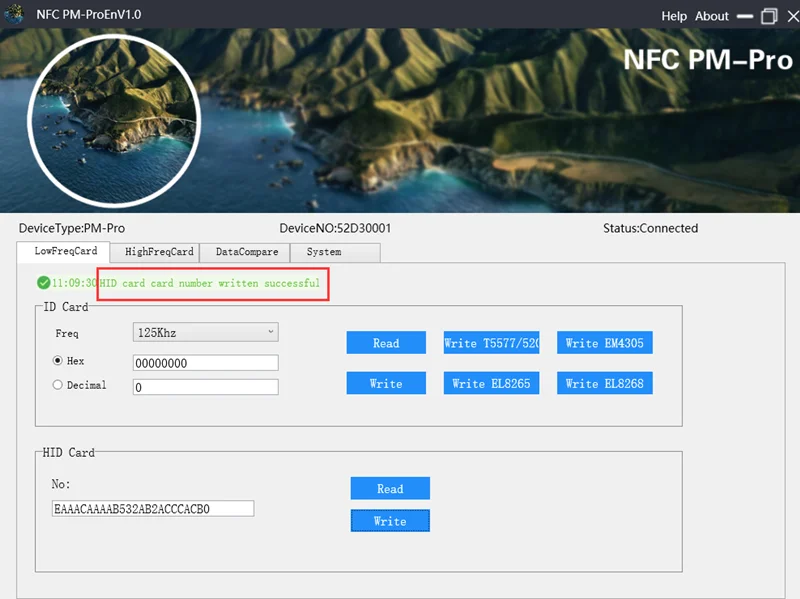The width and height of the screenshot is (800, 599).
Task: Click the NFC PM-Pro banner title
Action: point(708,60)
